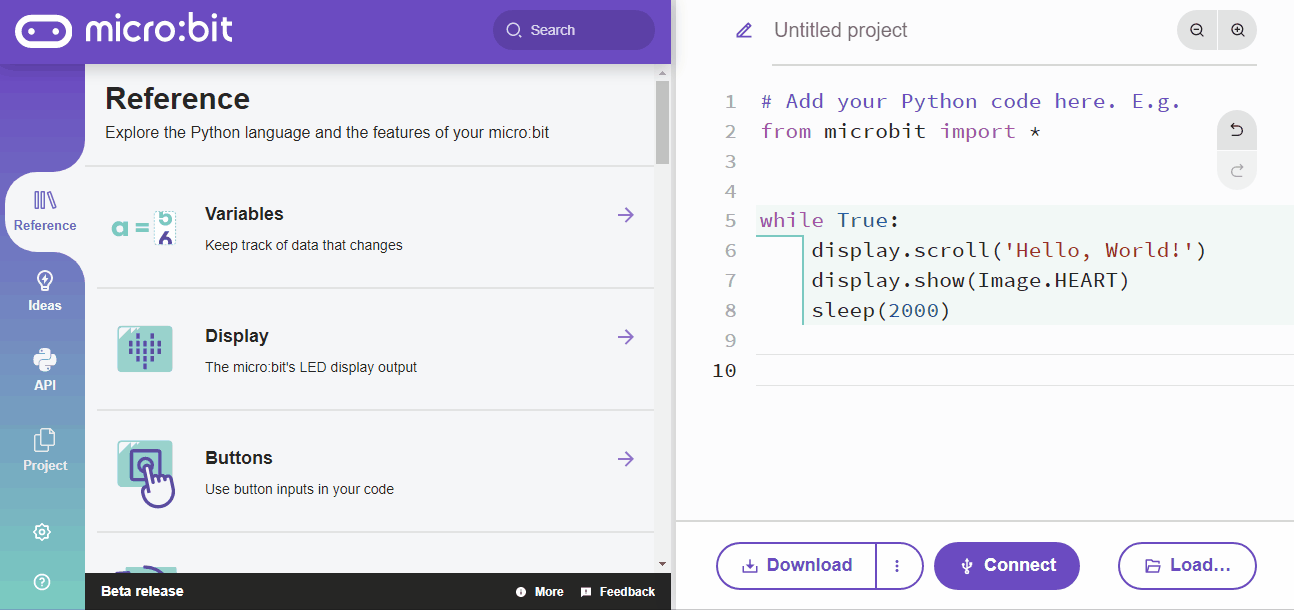
Task: Click the Reference heading
Action: point(177,99)
